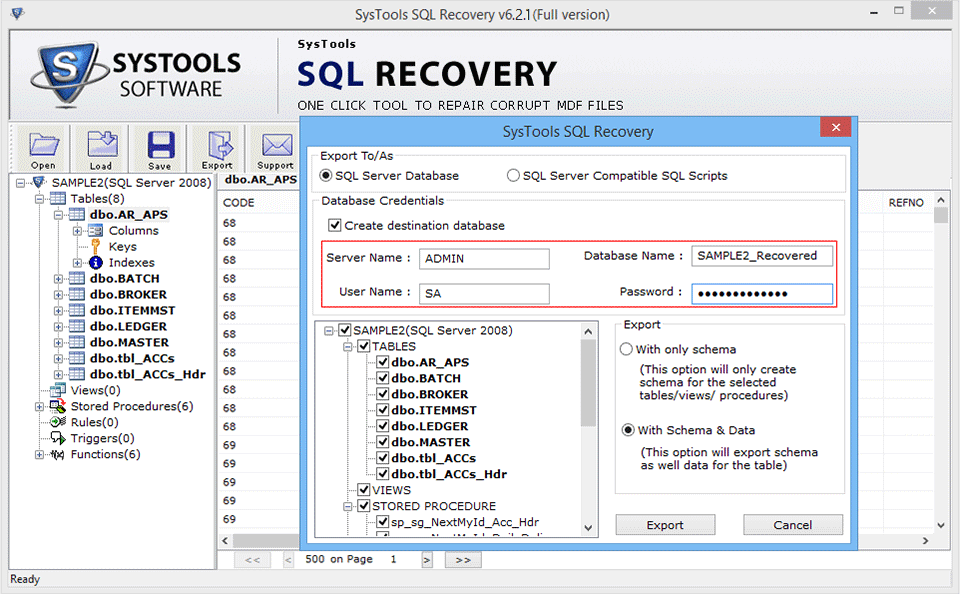Select With Schema & Data export option
Viewport: 960px width, 594px height.
click(628, 430)
